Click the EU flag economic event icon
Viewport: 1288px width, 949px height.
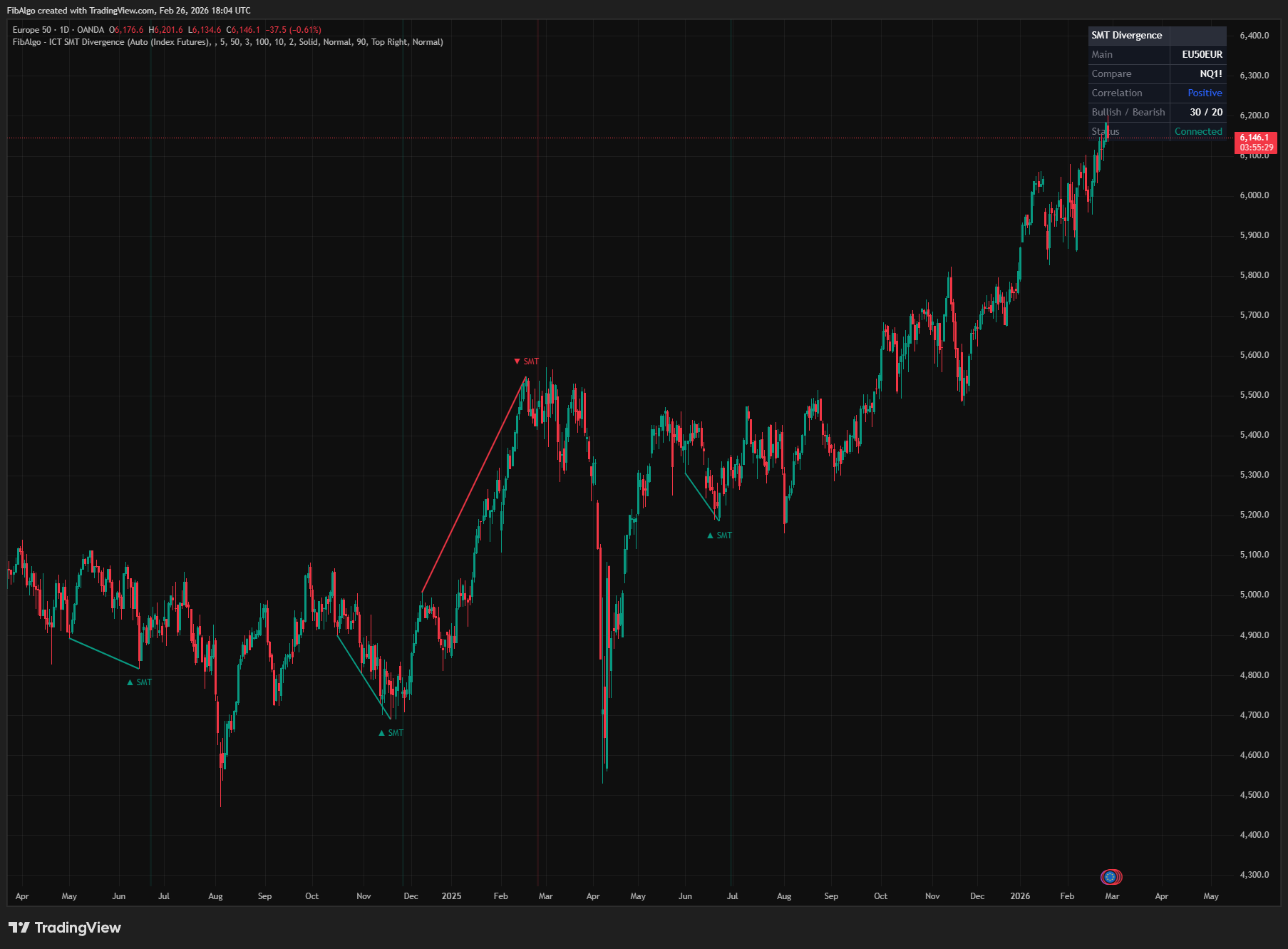pos(1111,876)
